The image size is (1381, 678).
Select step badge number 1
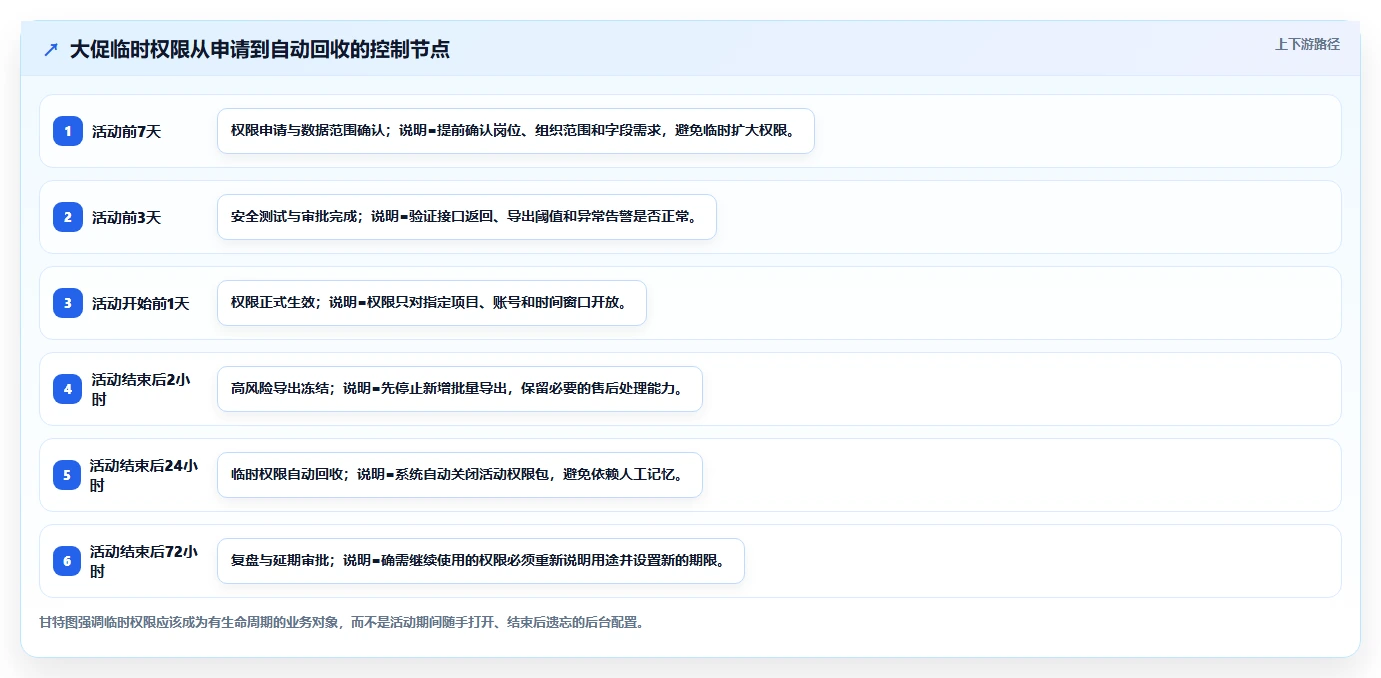(x=68, y=130)
